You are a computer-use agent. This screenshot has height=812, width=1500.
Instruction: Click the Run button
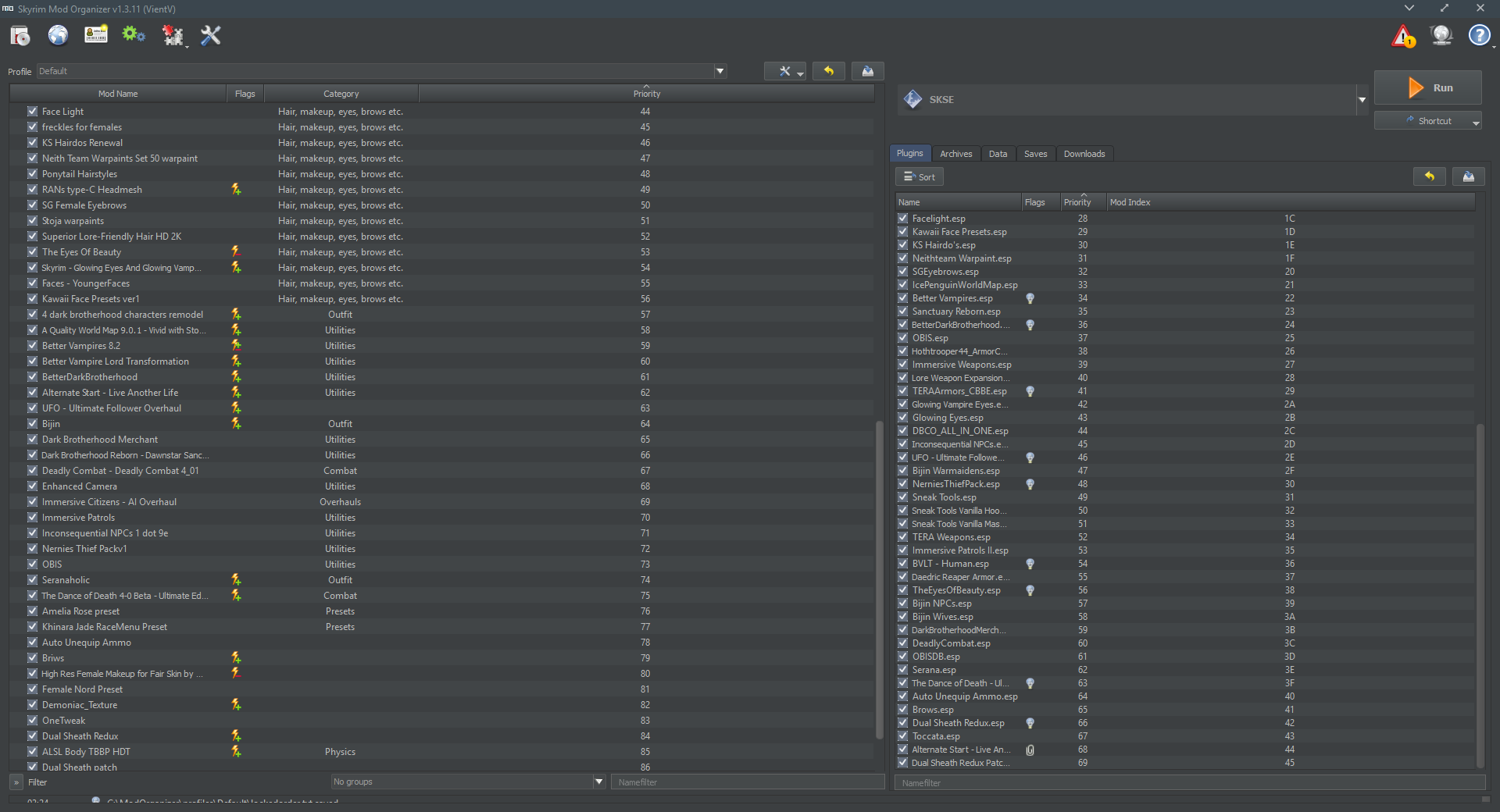click(x=1428, y=88)
